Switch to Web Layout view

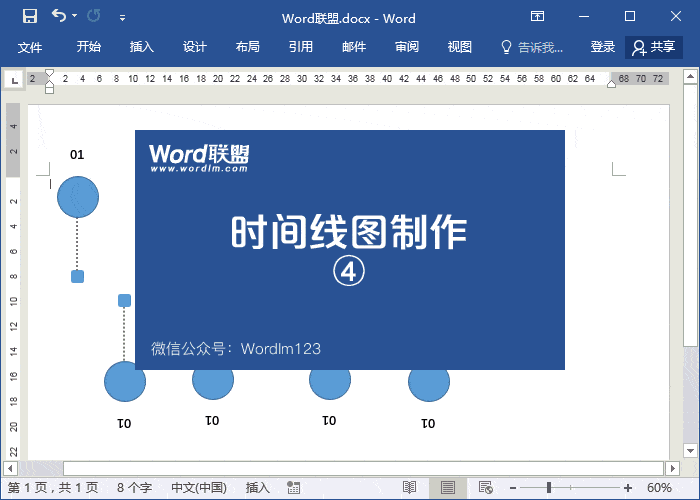pos(486,488)
